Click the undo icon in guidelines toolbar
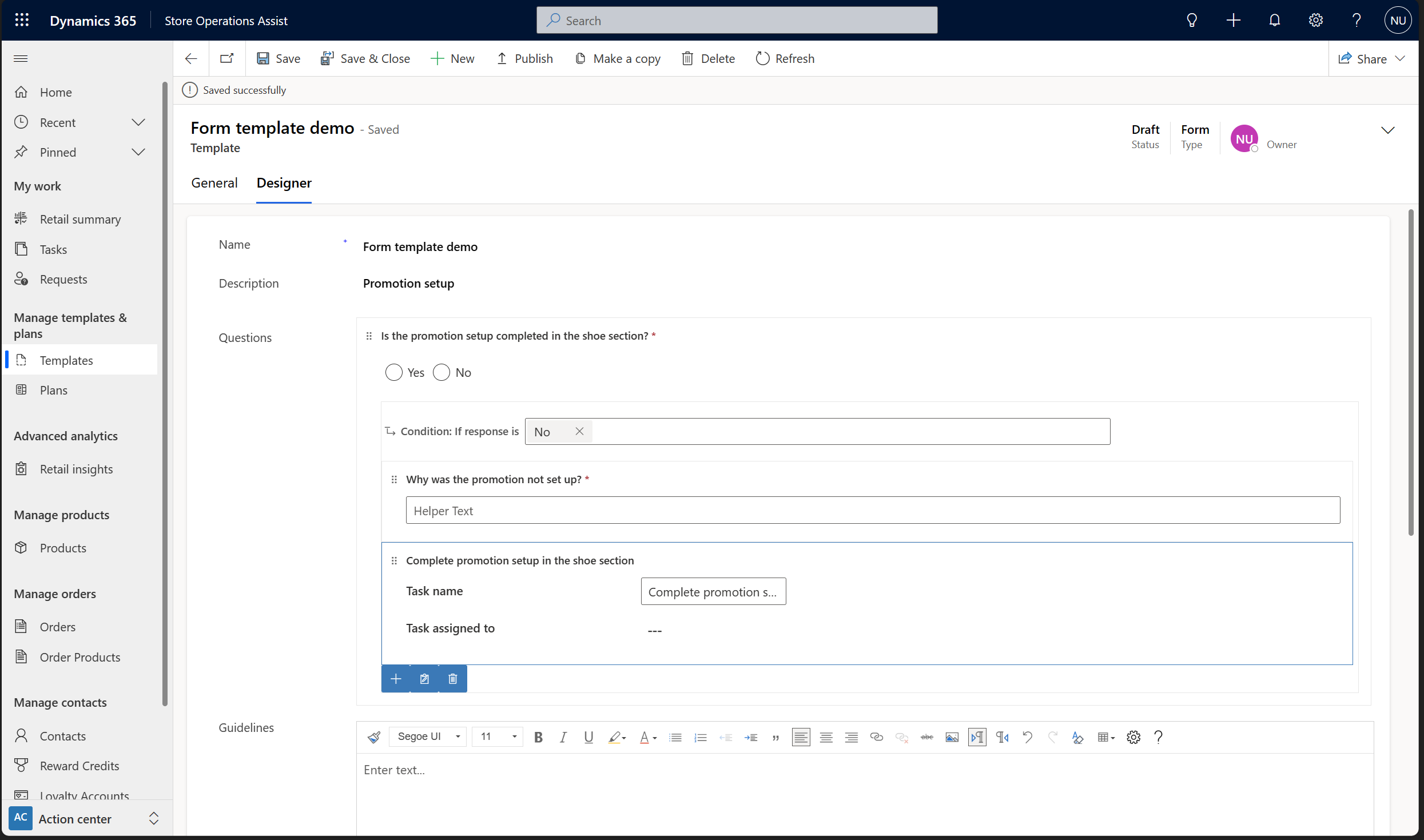The width and height of the screenshot is (1424, 840). point(1027,737)
